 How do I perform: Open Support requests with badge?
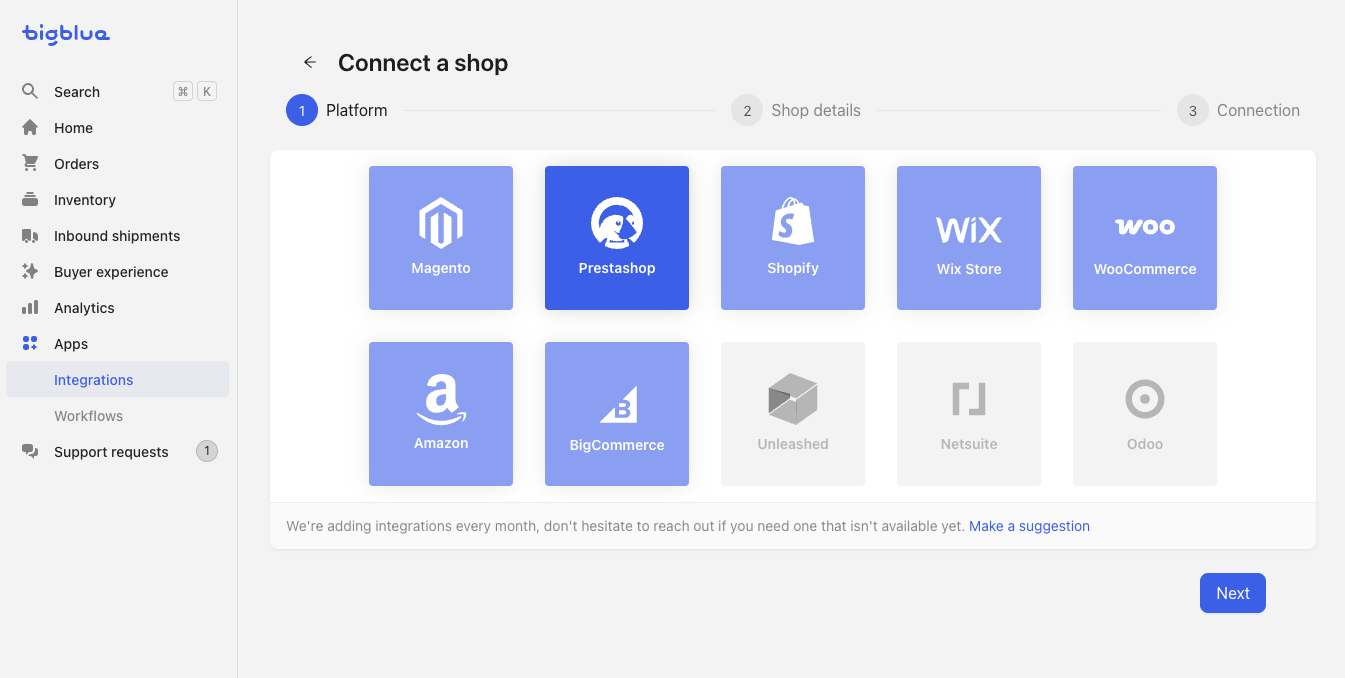(x=118, y=452)
